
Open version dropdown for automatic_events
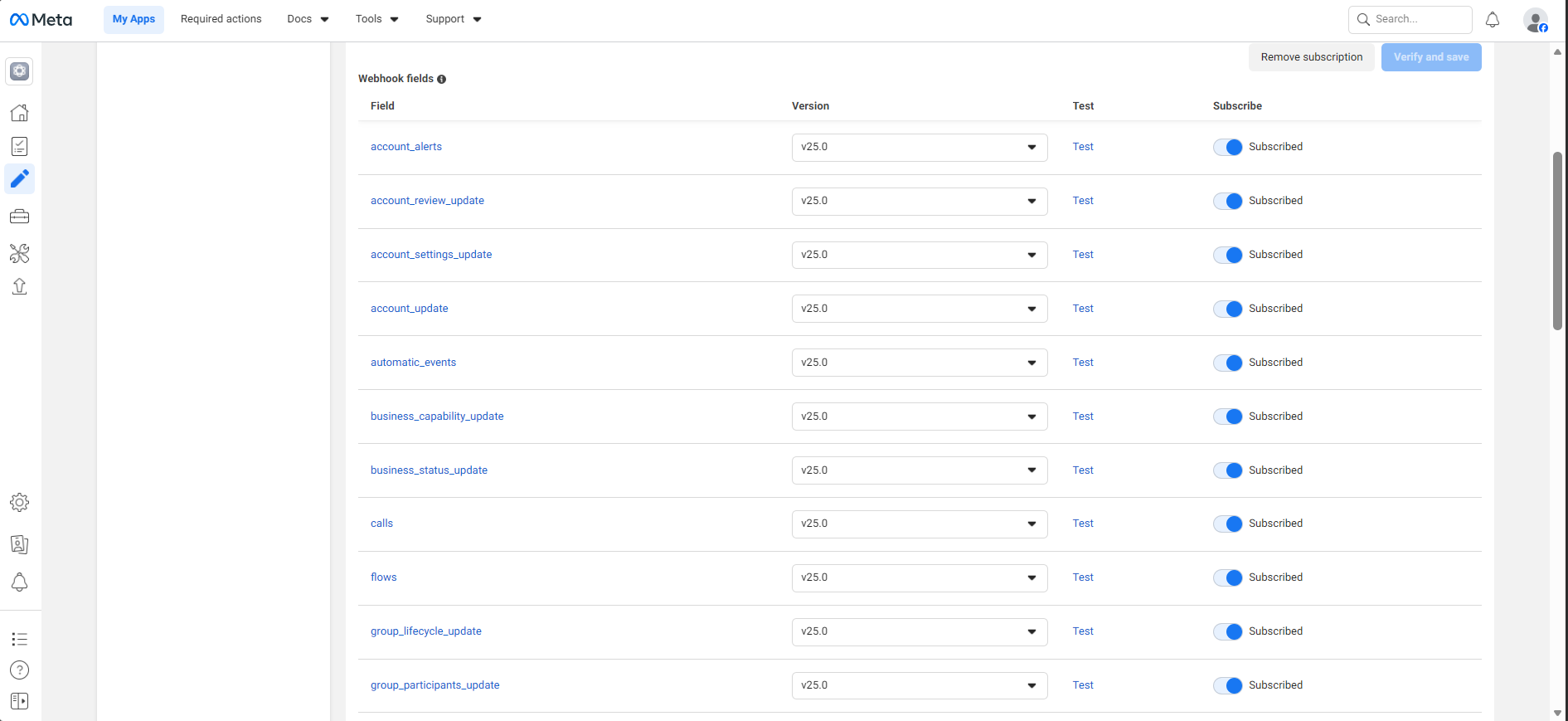920,363
